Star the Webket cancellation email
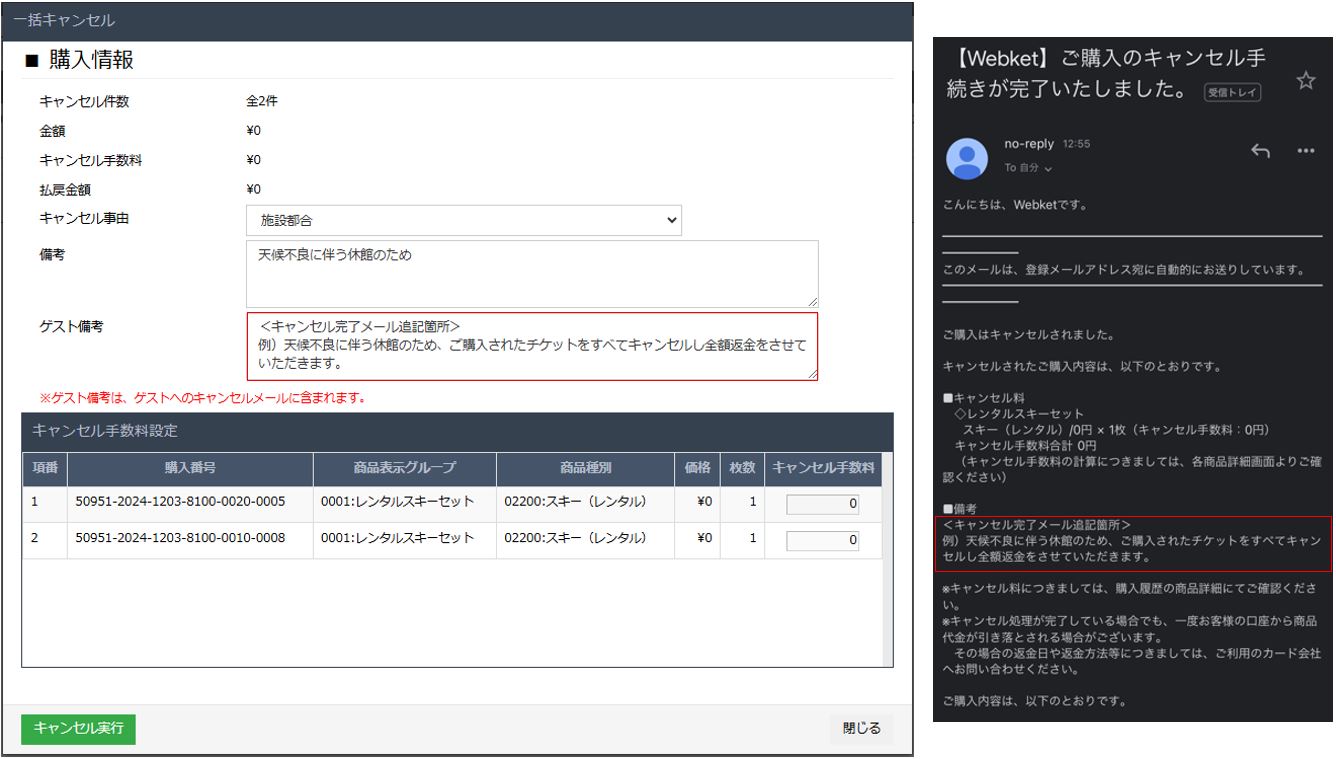Image resolution: width=1336 pixels, height=759 pixels. coord(1305,81)
